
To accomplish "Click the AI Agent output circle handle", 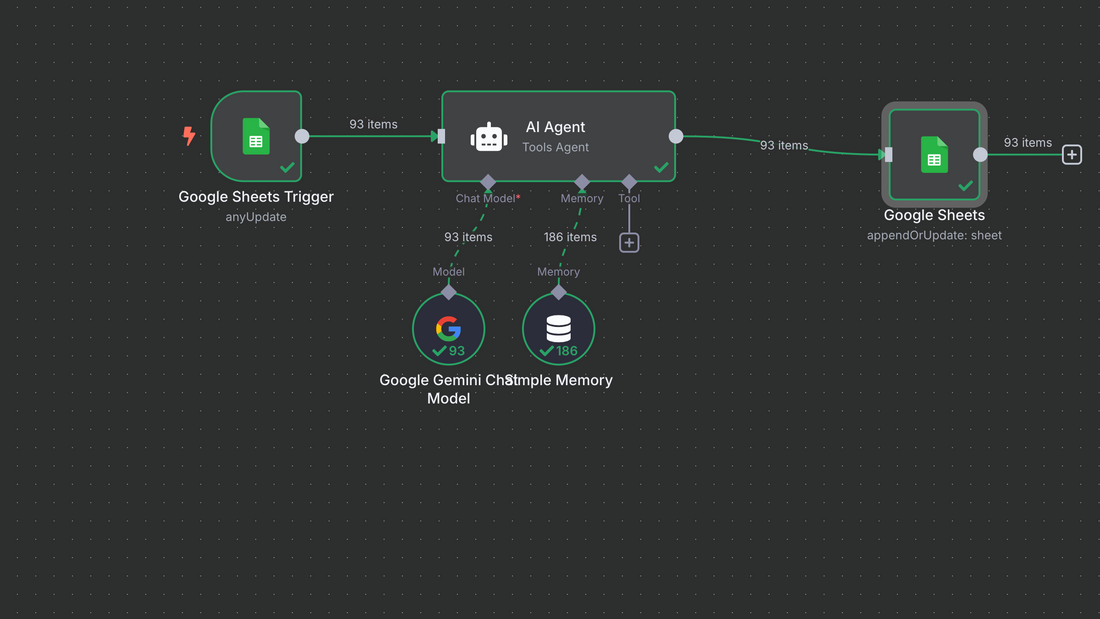I will point(676,136).
